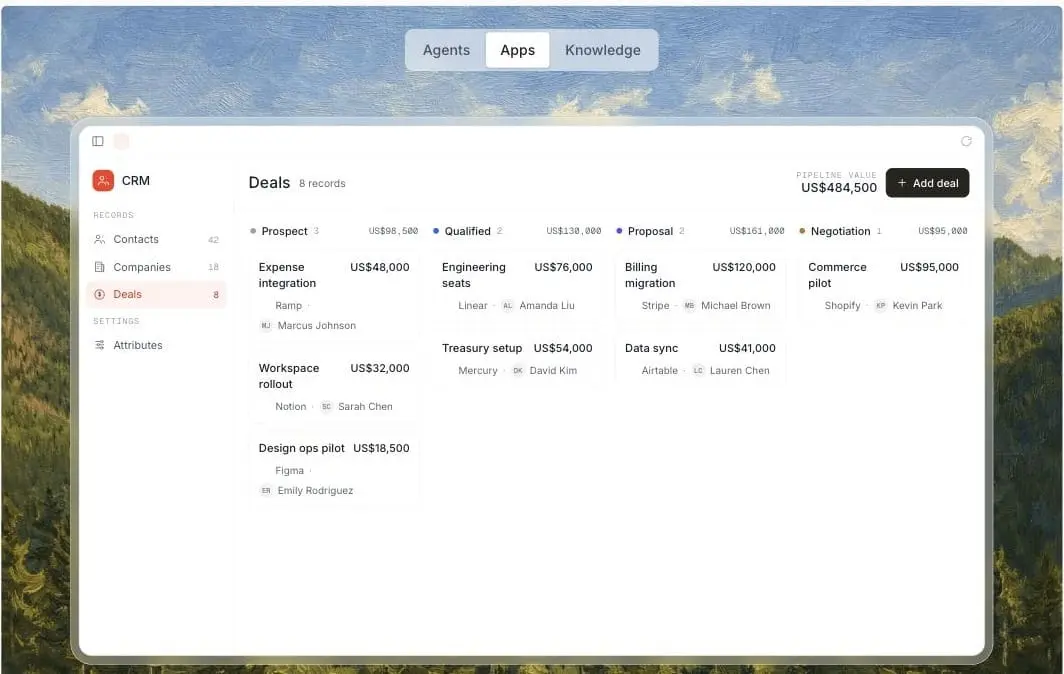
Task: Click Emily Rodriguez's ER avatar
Action: [266, 490]
